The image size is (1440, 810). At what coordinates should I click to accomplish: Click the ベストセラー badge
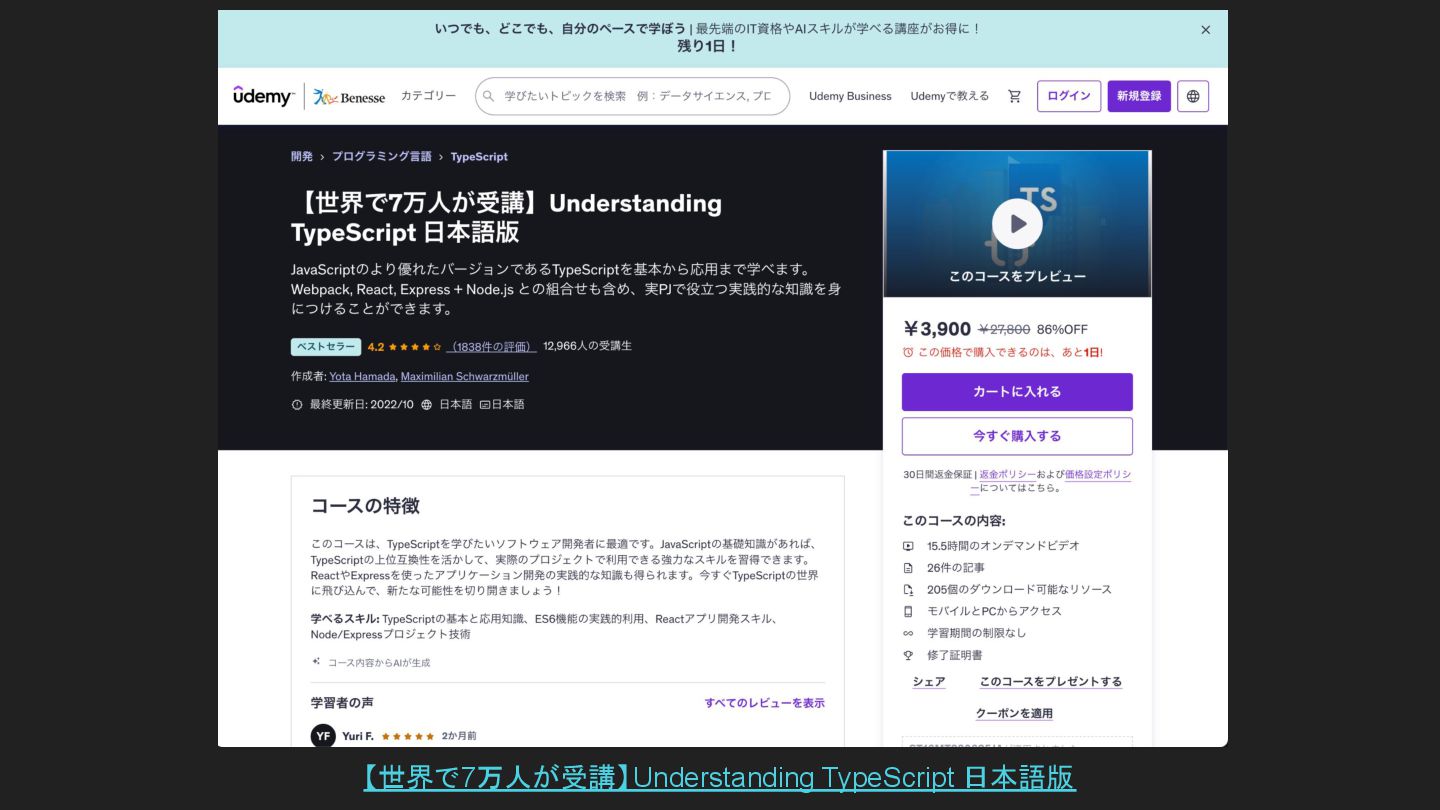[x=326, y=347]
